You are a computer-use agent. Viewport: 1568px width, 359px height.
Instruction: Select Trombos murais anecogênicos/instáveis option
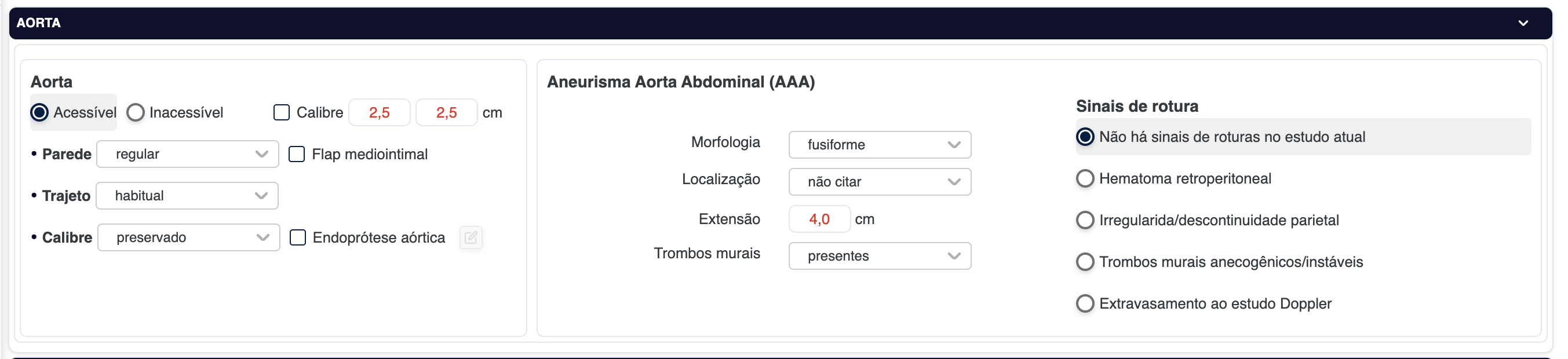(x=1085, y=262)
